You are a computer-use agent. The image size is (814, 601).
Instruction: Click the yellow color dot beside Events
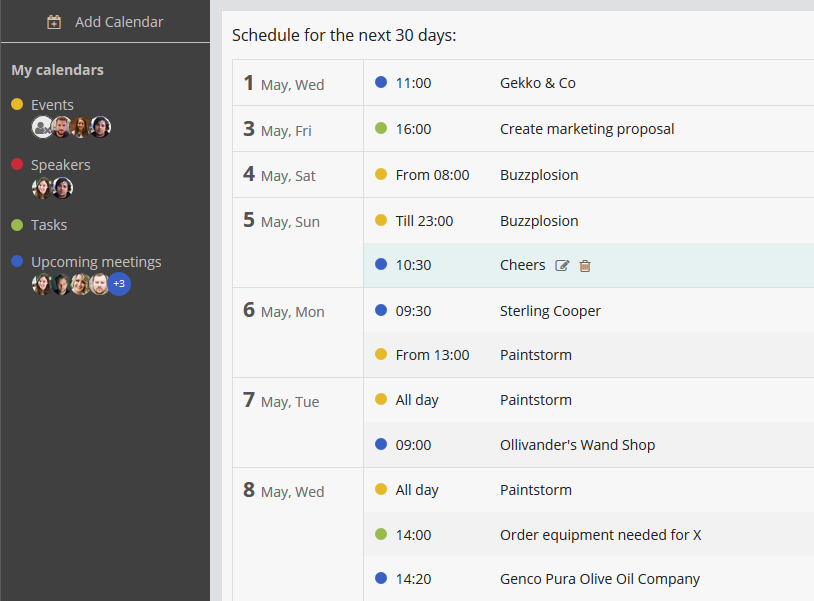click(17, 105)
